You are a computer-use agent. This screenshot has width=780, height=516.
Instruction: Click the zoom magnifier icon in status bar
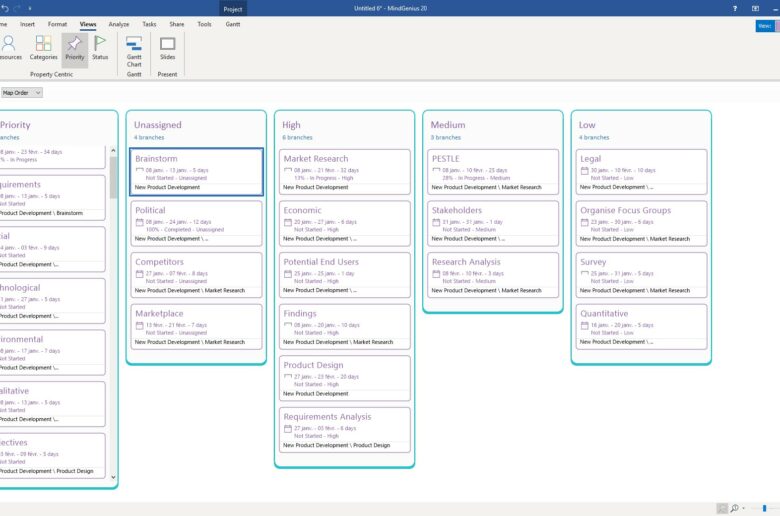tap(734, 508)
